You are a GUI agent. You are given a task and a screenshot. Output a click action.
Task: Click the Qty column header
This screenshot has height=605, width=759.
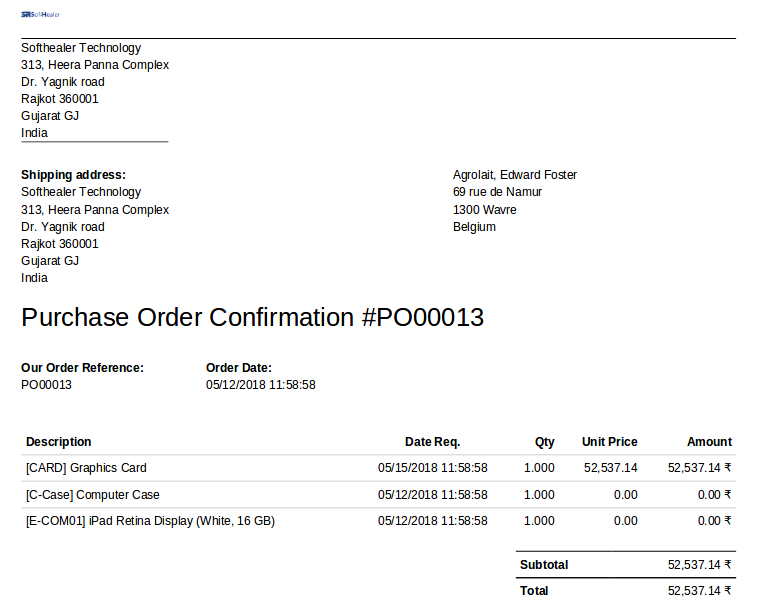544,442
